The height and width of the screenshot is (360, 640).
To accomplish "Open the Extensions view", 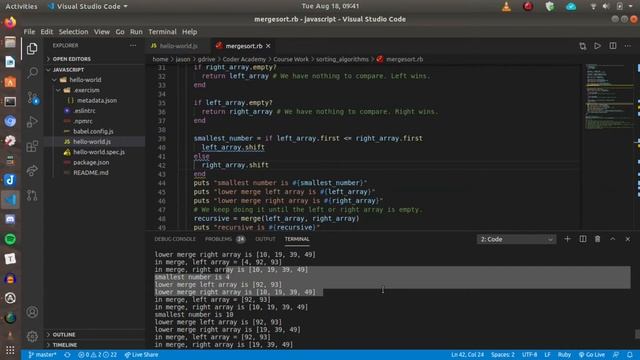I will [32, 146].
